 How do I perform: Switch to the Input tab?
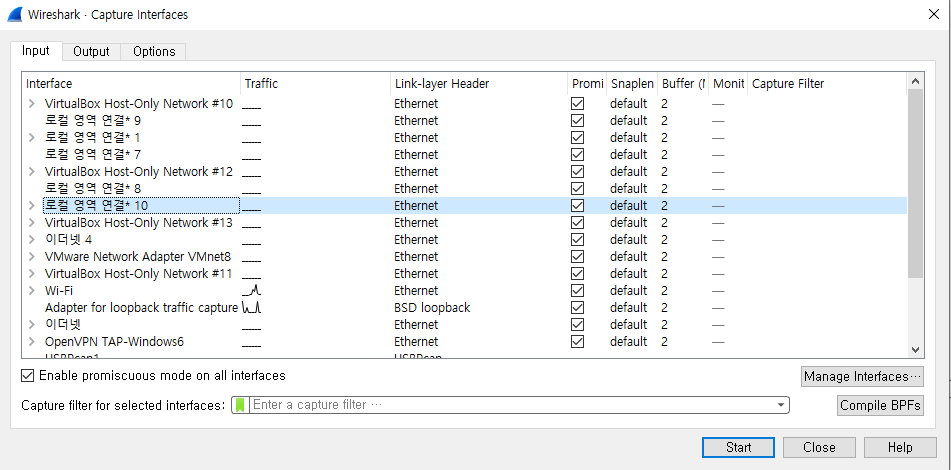[x=36, y=51]
